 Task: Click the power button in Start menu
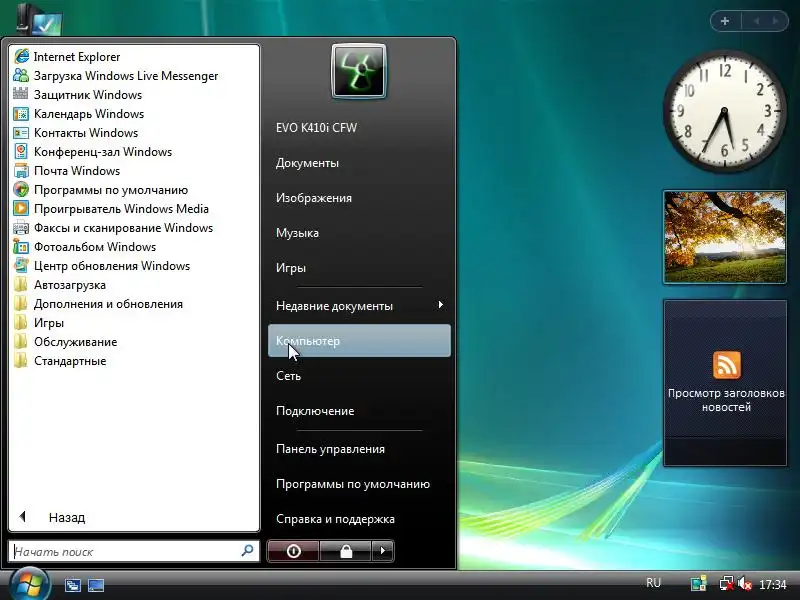pyautogui.click(x=293, y=551)
